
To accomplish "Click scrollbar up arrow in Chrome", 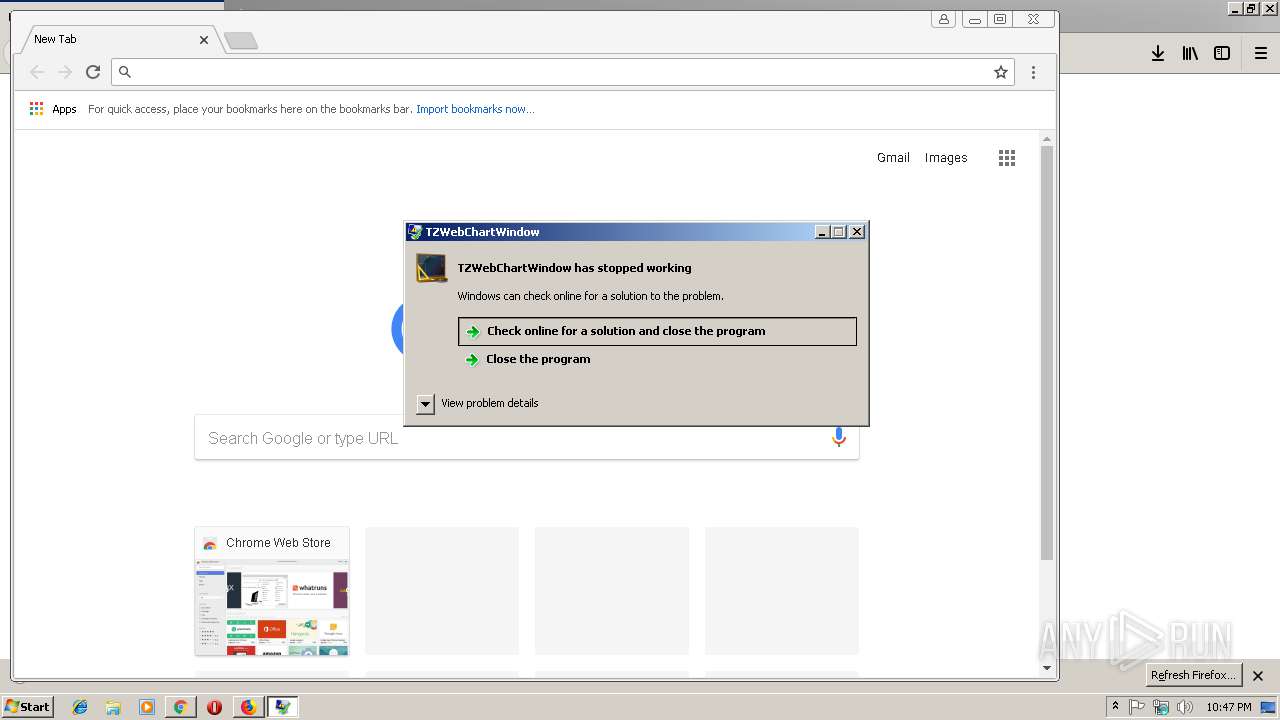I will click(x=1047, y=139).
